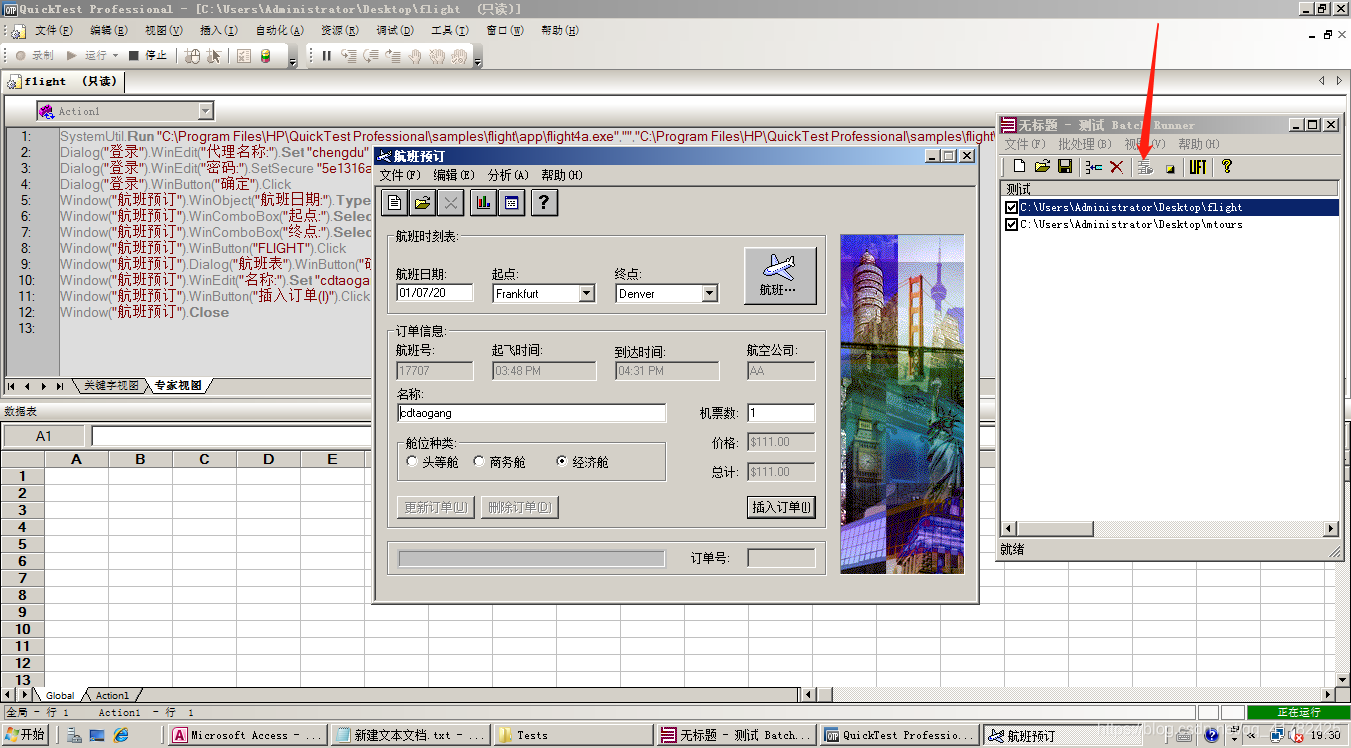
Task: Click the 名称 field containing cdtaogang
Action: pyautogui.click(x=530, y=413)
